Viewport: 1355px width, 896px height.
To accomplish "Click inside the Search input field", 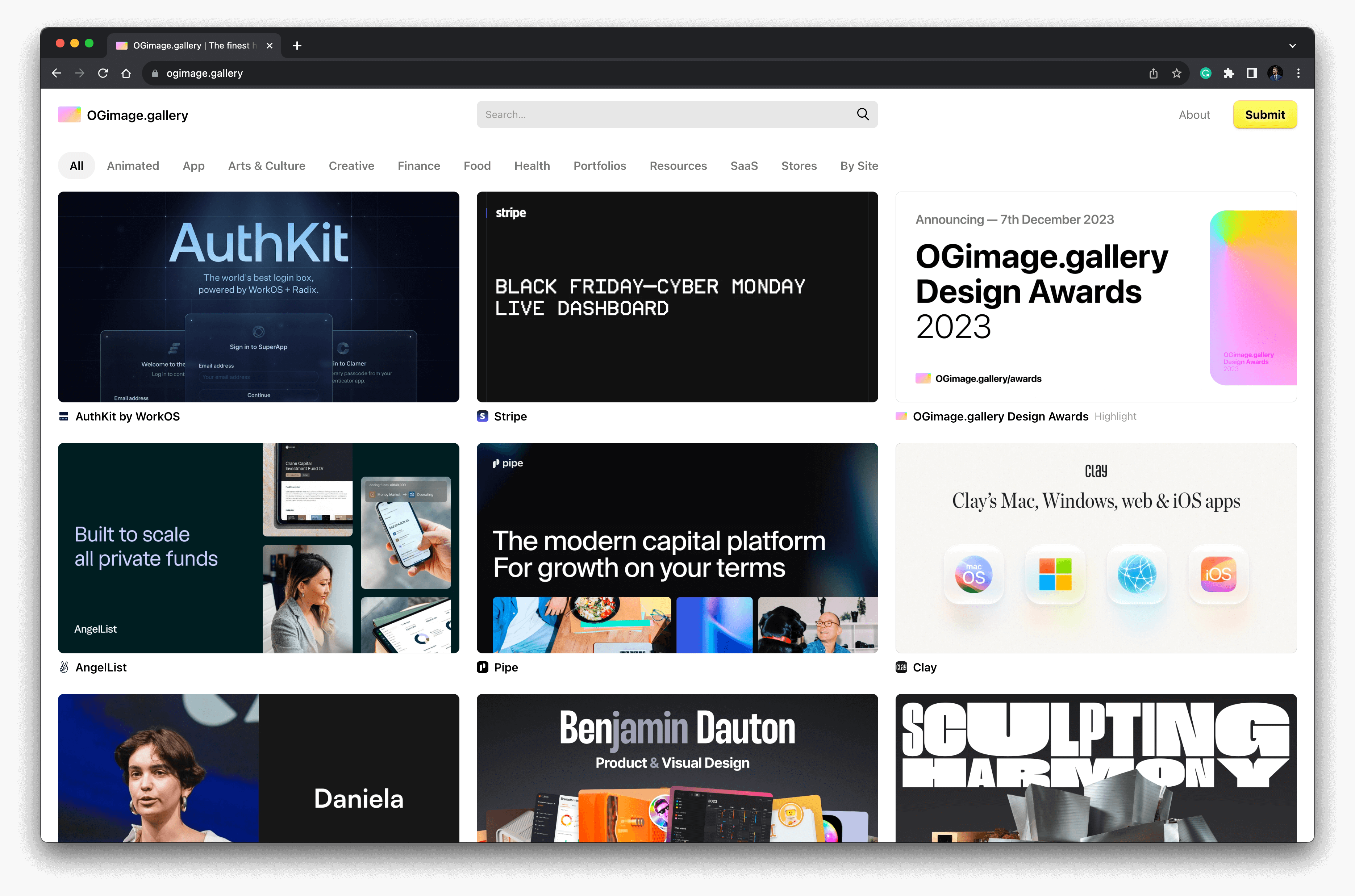I will (663, 114).
